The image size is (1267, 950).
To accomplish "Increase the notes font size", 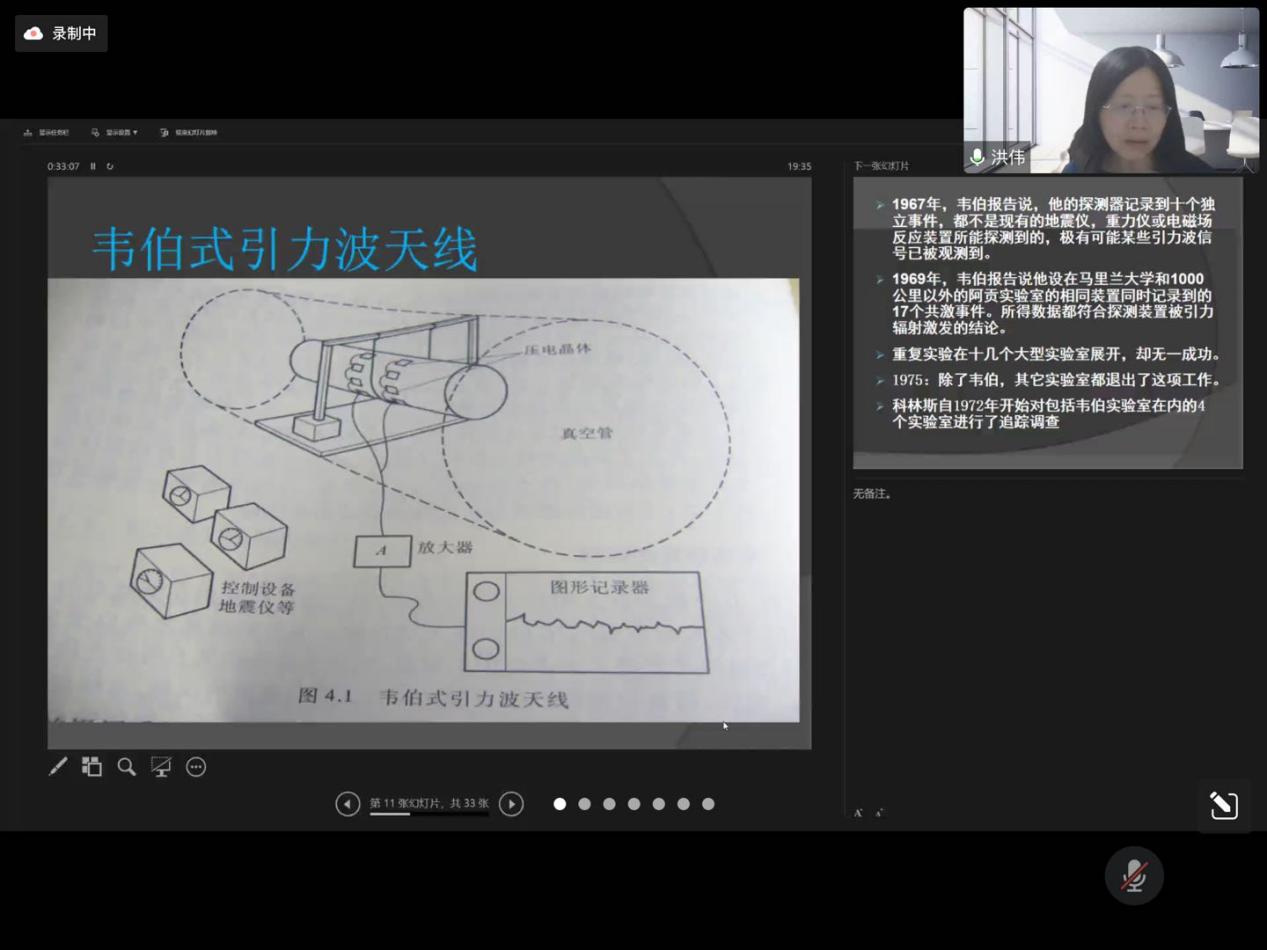I will pos(858,813).
